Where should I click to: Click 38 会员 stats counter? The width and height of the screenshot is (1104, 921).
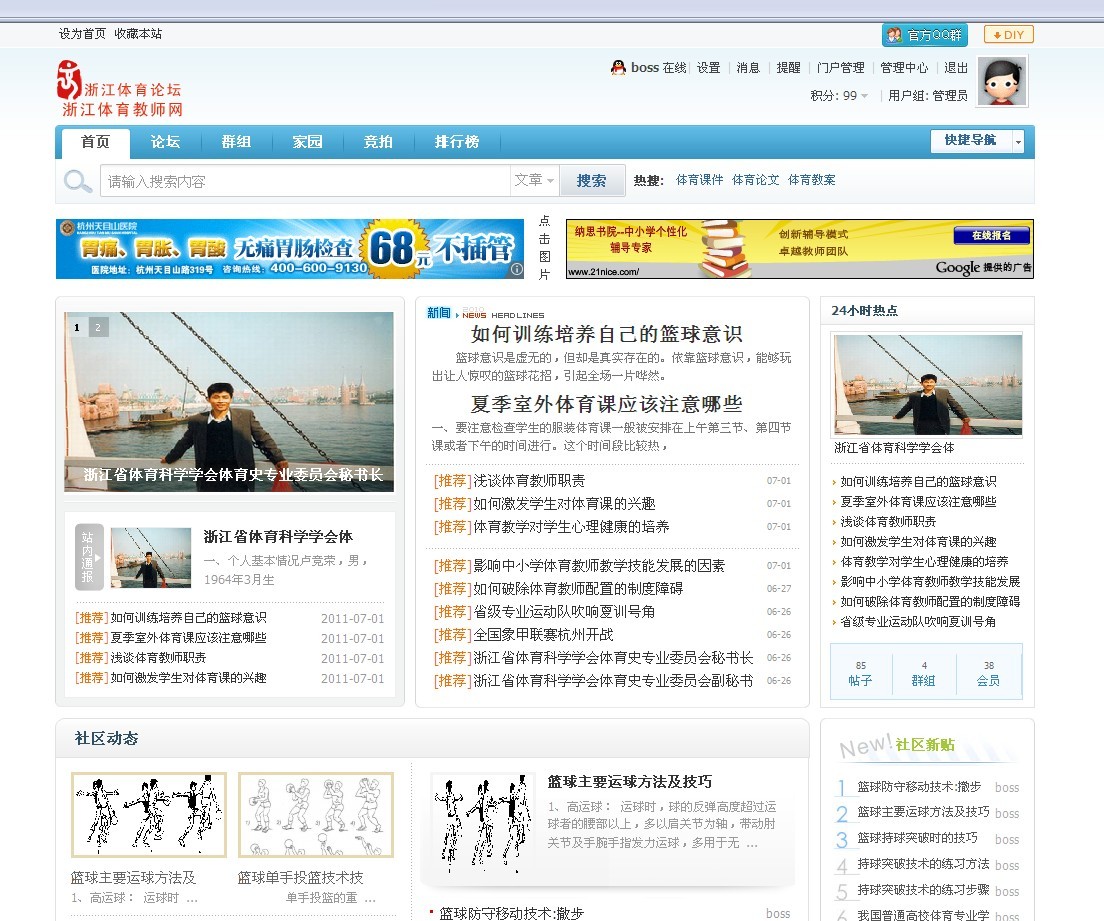pyautogui.click(x=989, y=673)
